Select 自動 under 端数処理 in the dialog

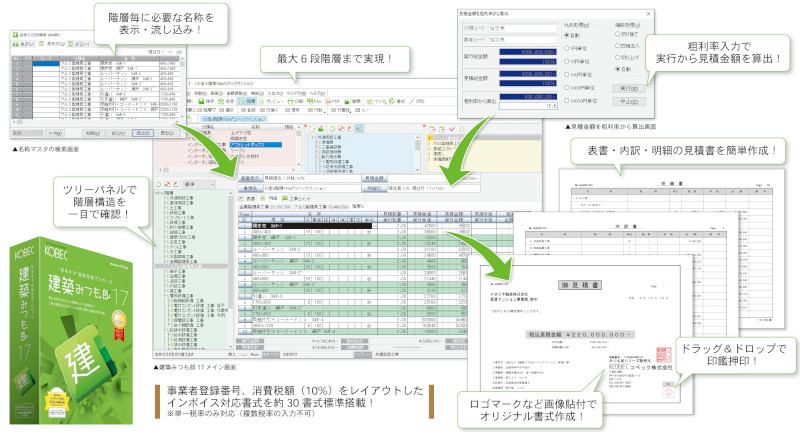[x=617, y=69]
